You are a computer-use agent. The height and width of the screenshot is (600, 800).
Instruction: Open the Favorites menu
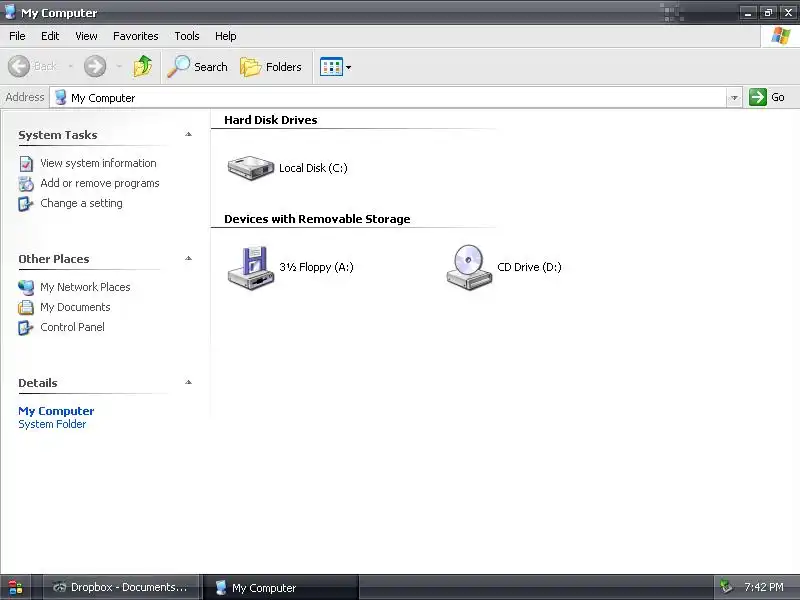[x=136, y=36]
